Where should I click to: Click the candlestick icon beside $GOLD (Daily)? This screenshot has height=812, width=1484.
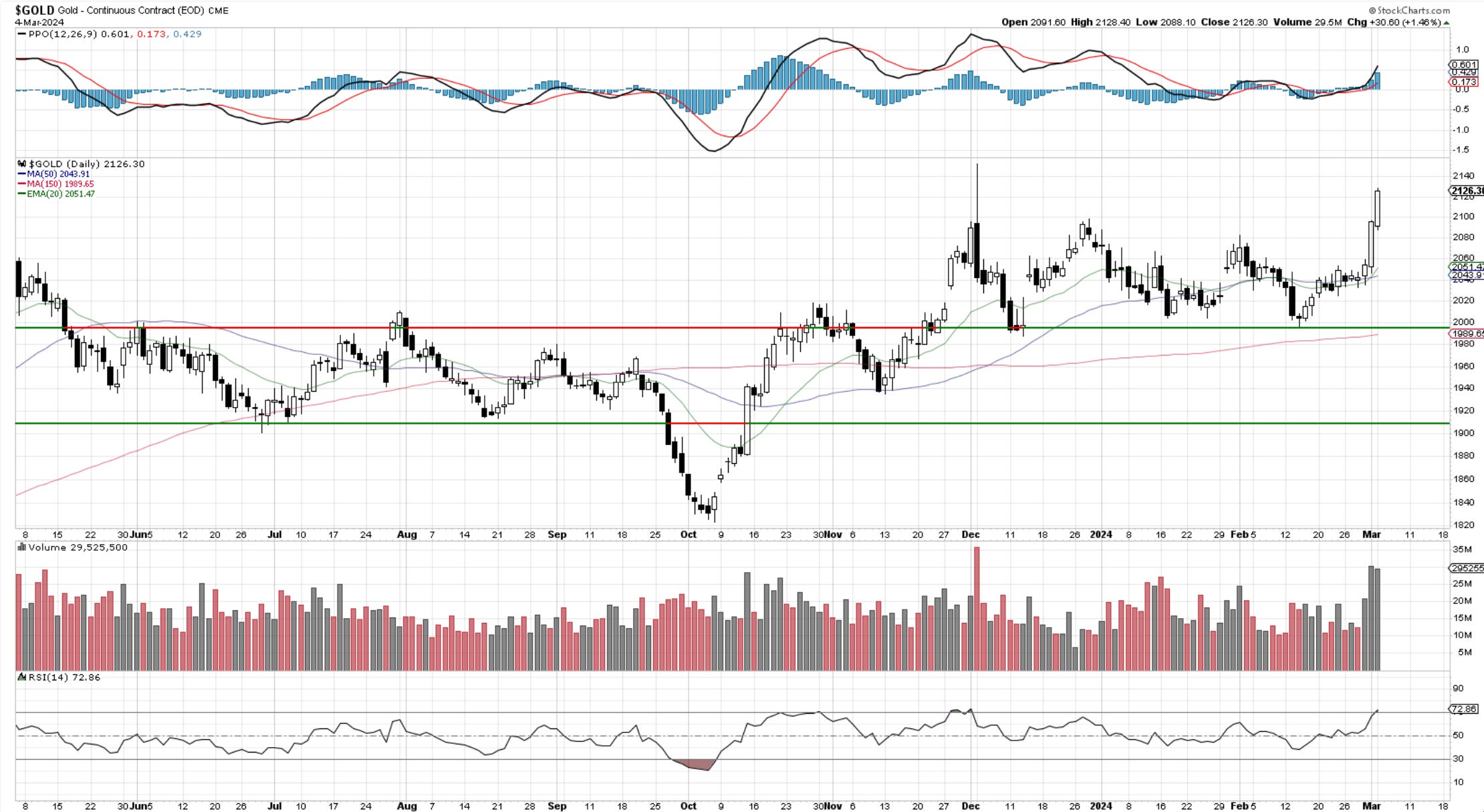[x=22, y=164]
